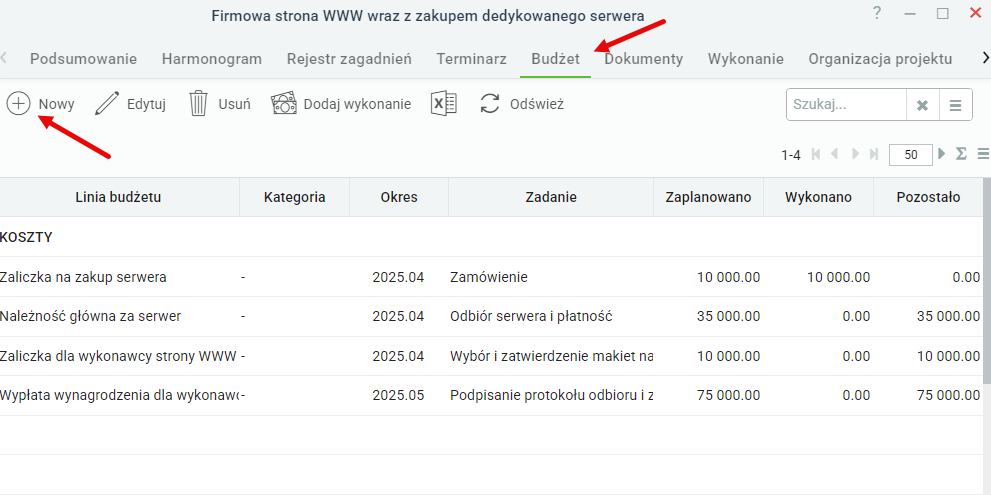Image resolution: width=991 pixels, height=495 pixels.
Task: Click the Dodaj wykonanie money icon
Action: (x=284, y=104)
